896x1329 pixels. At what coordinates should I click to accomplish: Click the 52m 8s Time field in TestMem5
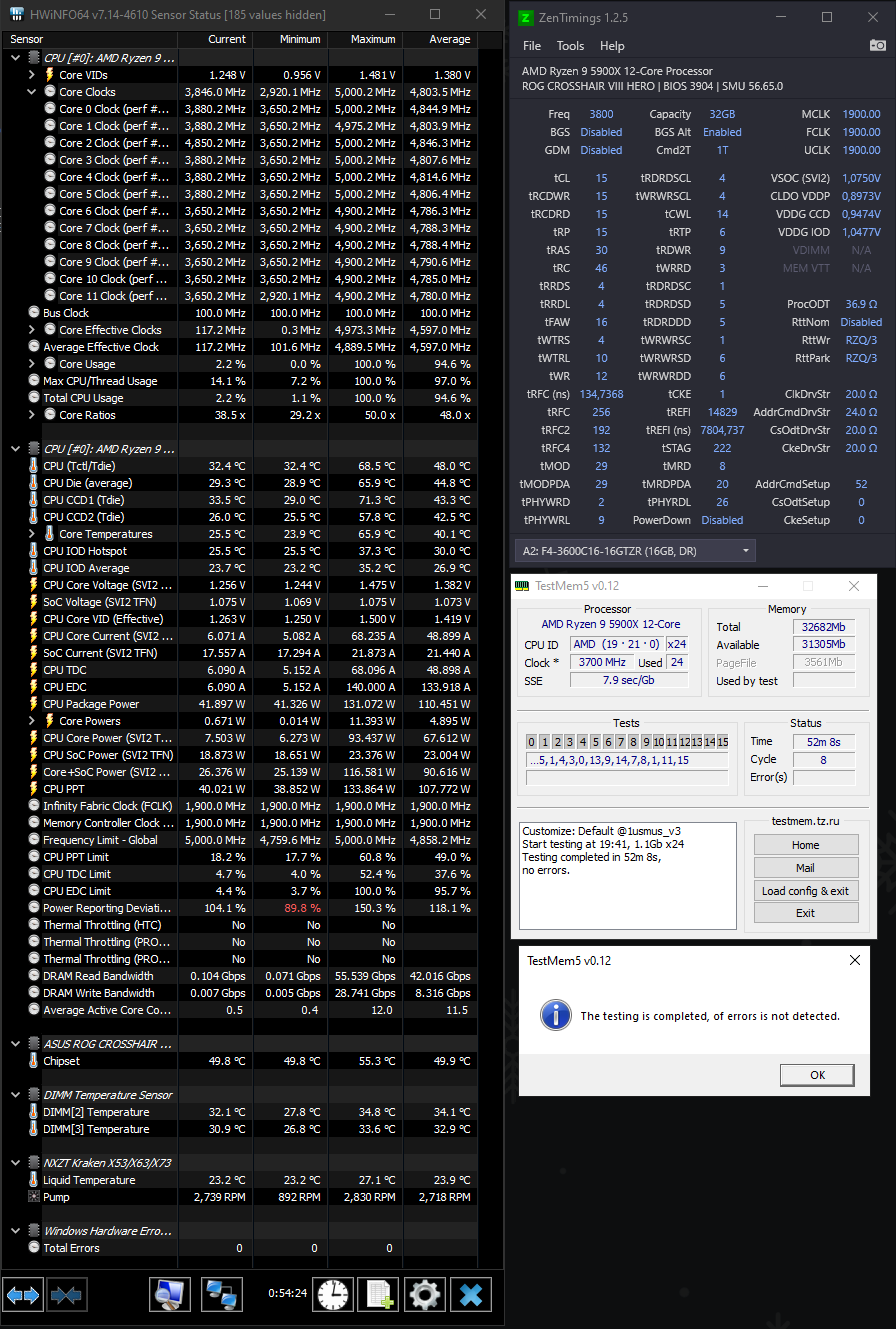(x=824, y=741)
